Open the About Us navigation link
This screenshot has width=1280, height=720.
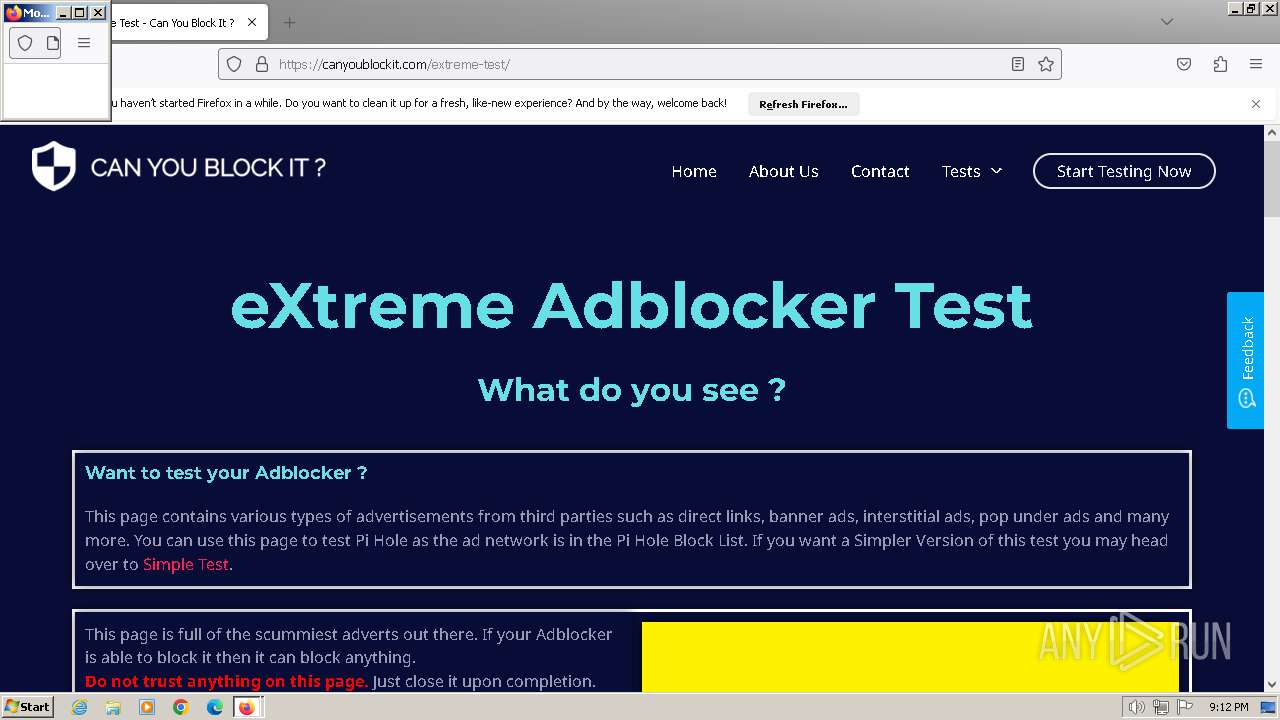coord(784,171)
